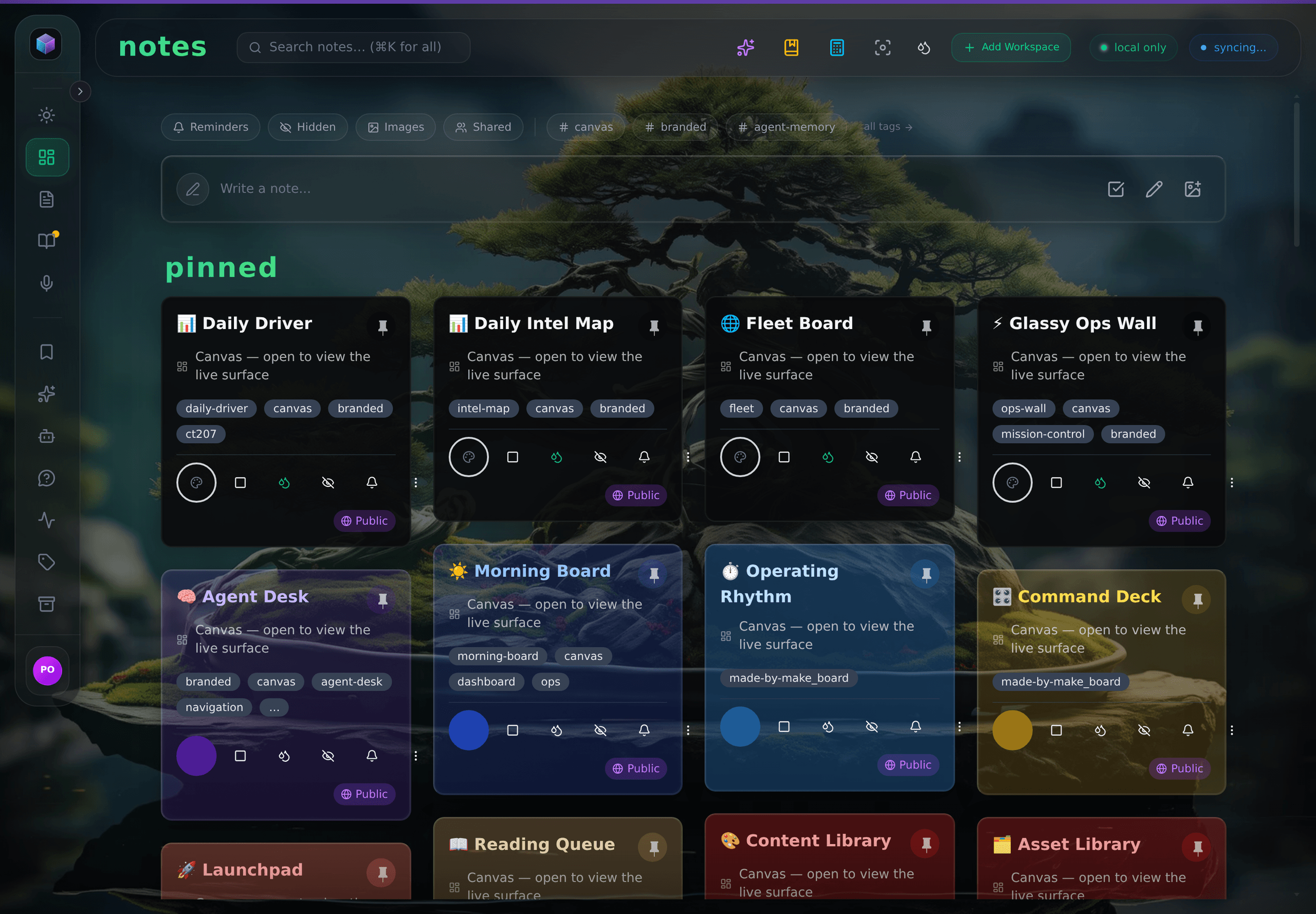Open more options on Agent Desk card
This screenshot has width=1316, height=914.
[416, 756]
